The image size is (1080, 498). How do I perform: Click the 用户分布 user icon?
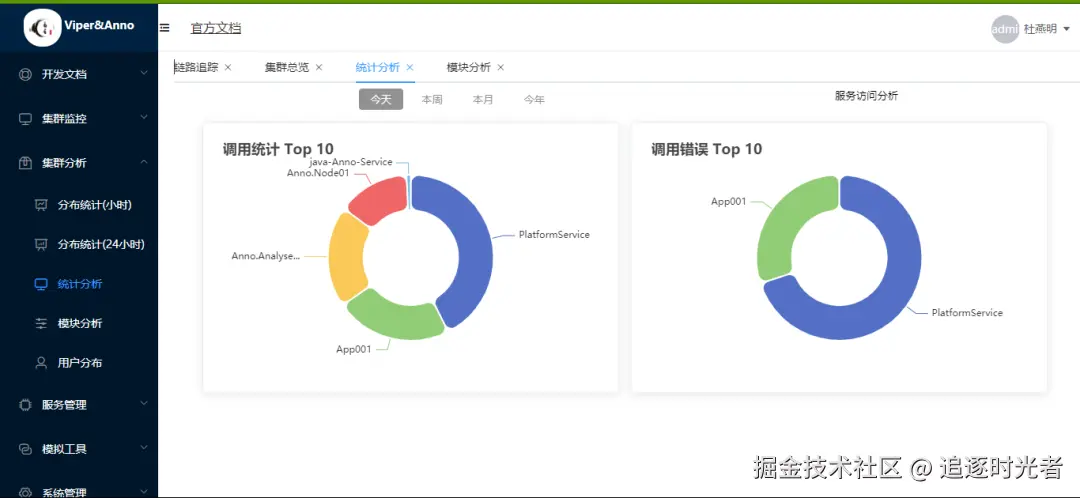(41, 363)
